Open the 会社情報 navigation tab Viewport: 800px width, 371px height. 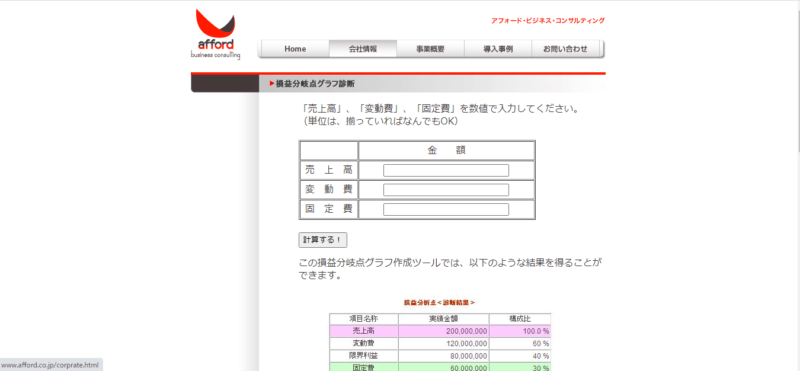[363, 49]
